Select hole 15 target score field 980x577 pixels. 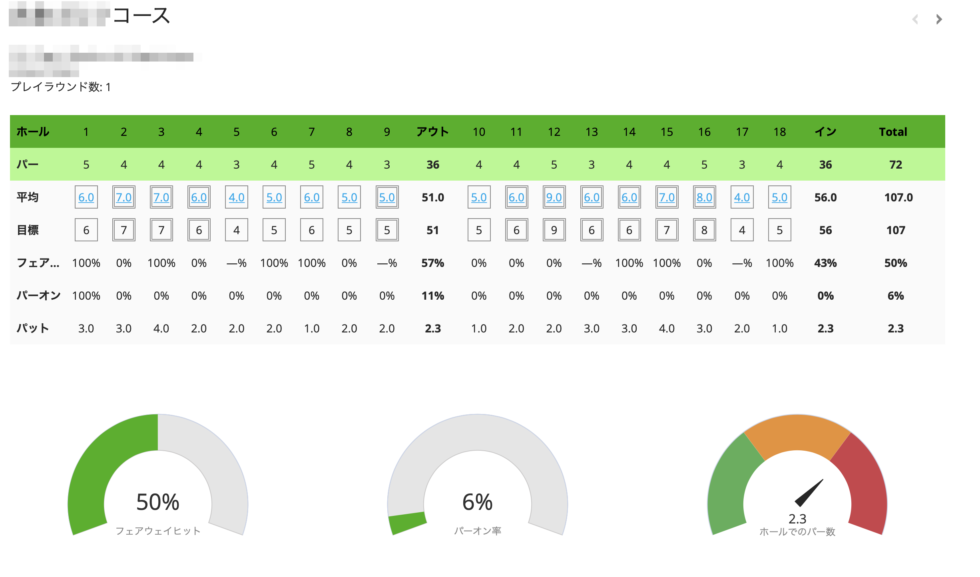pyautogui.click(x=667, y=230)
